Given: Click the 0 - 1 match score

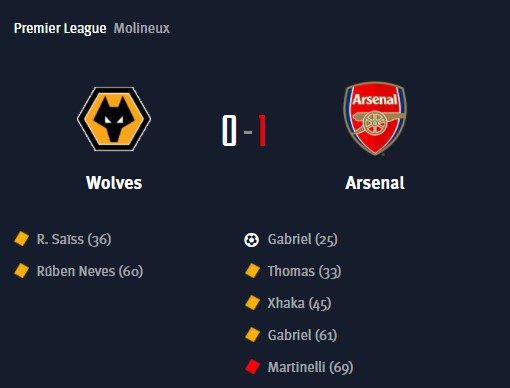Looking at the screenshot, I should [244, 131].
